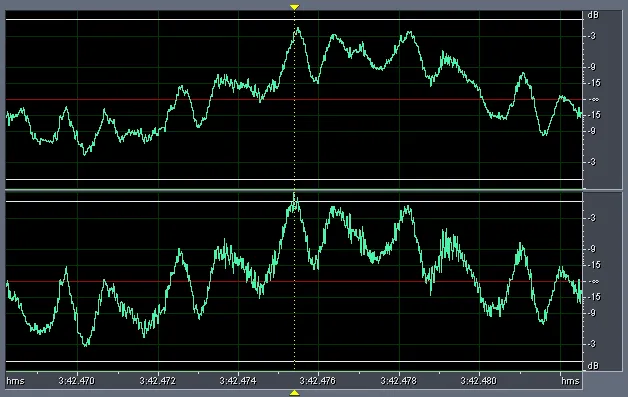Click the lower channel's -∞ center marker
This screenshot has height=397, width=628.
594,281
